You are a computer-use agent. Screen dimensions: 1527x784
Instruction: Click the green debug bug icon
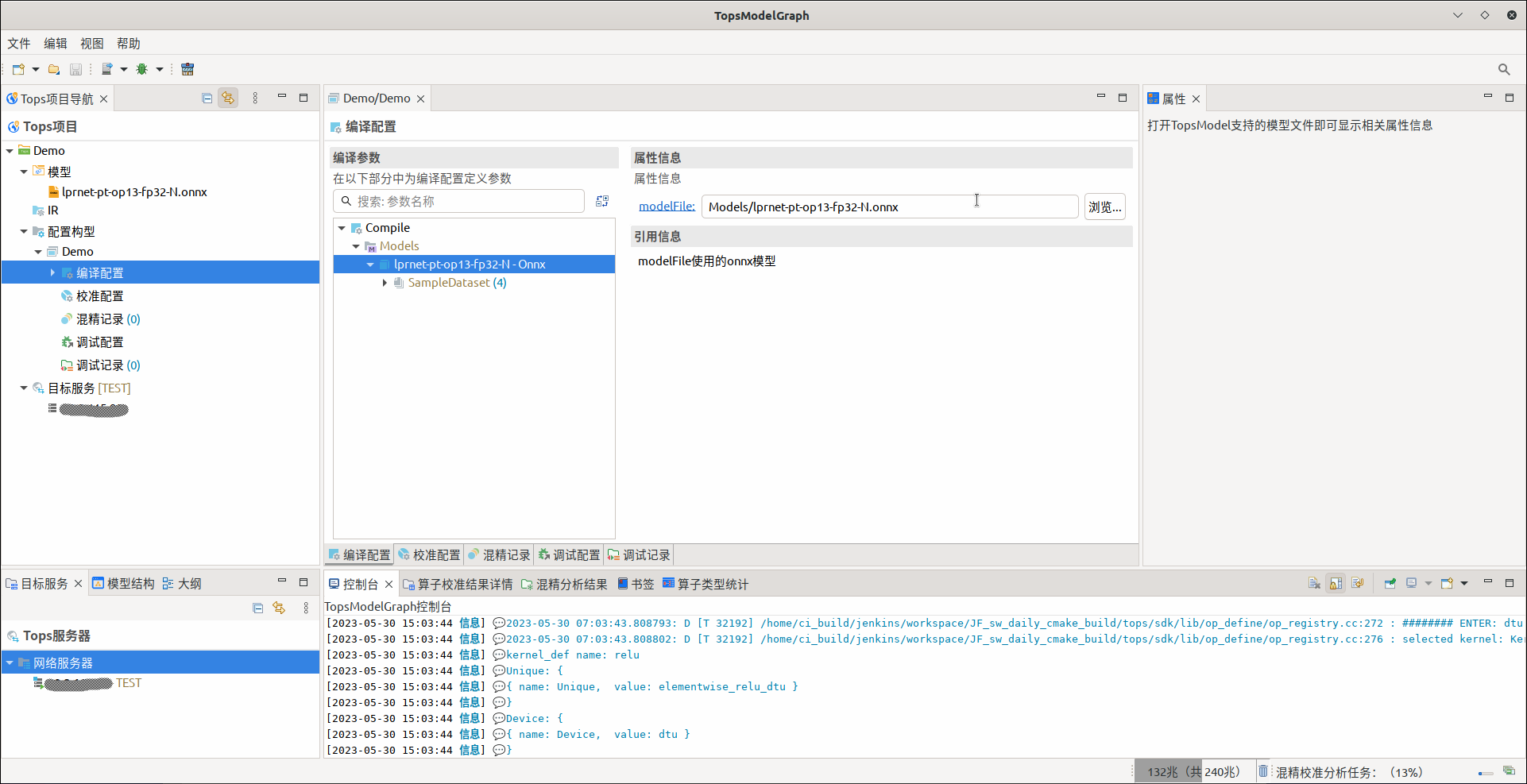tap(142, 69)
